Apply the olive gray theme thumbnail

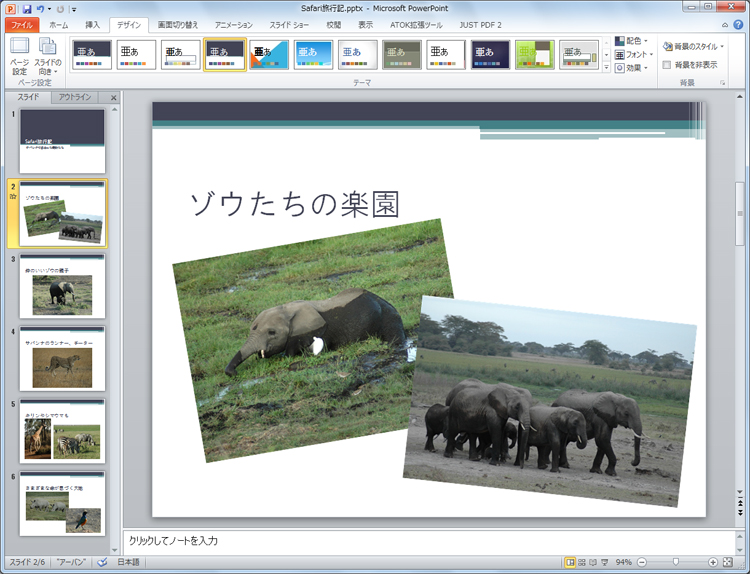(402, 55)
